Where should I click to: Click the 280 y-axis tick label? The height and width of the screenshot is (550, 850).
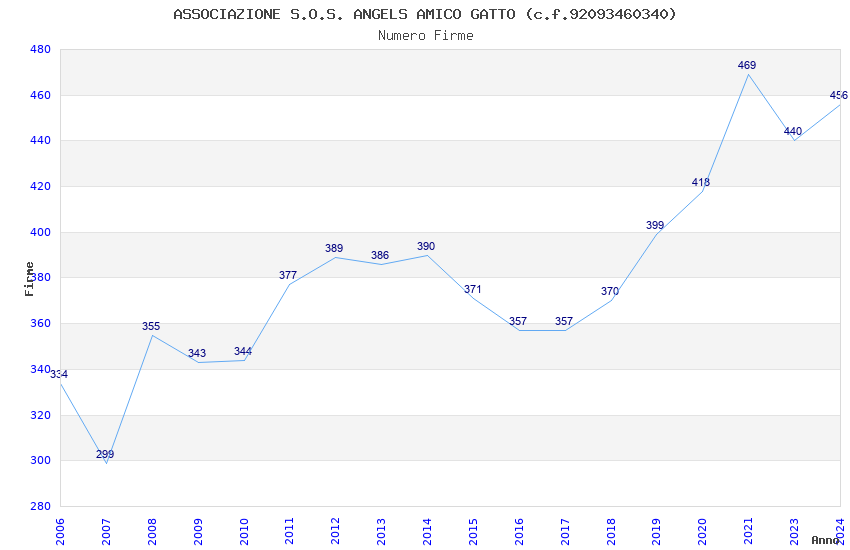coord(40,506)
